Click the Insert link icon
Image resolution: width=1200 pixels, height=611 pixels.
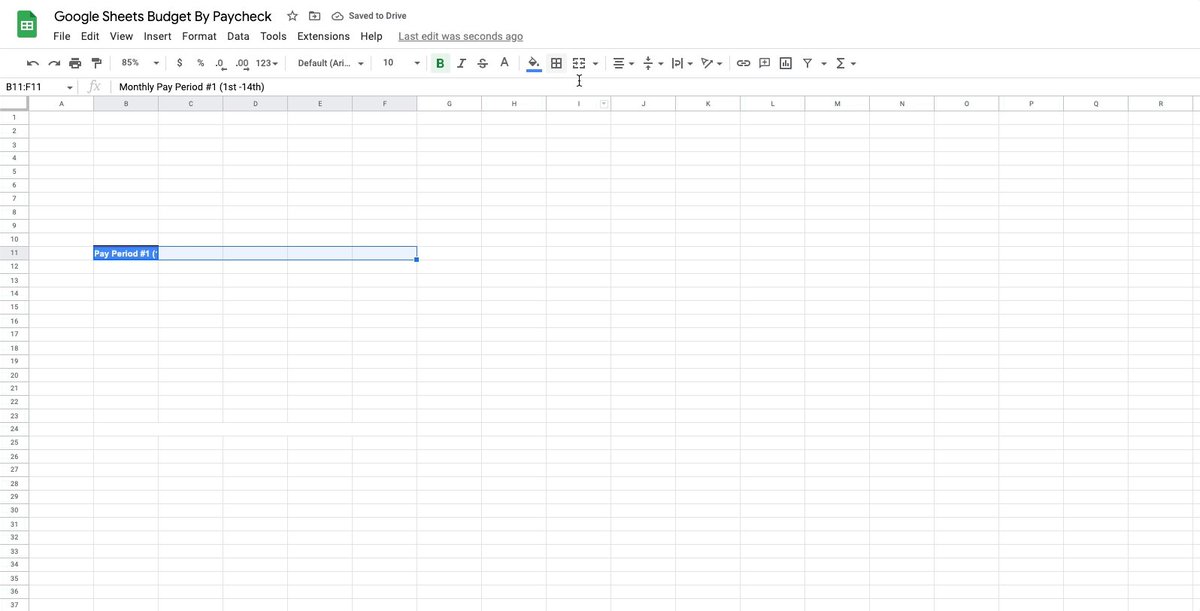(x=743, y=63)
